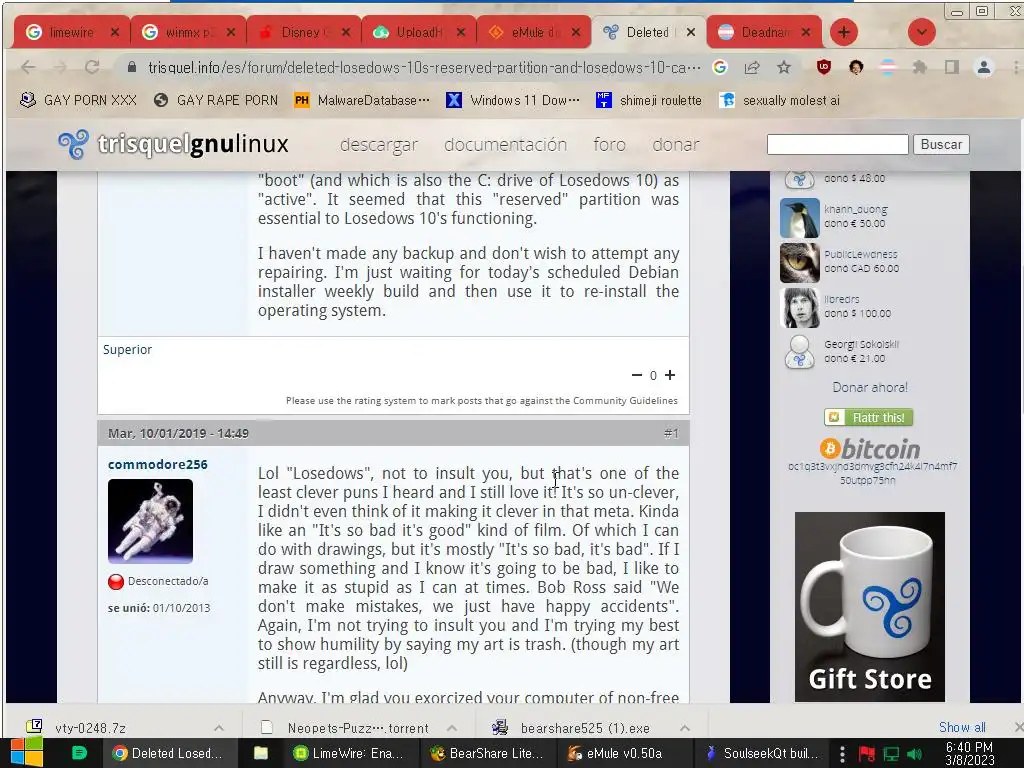Click the volume speaker tray icon
The width and height of the screenshot is (1024, 768).
point(914,754)
